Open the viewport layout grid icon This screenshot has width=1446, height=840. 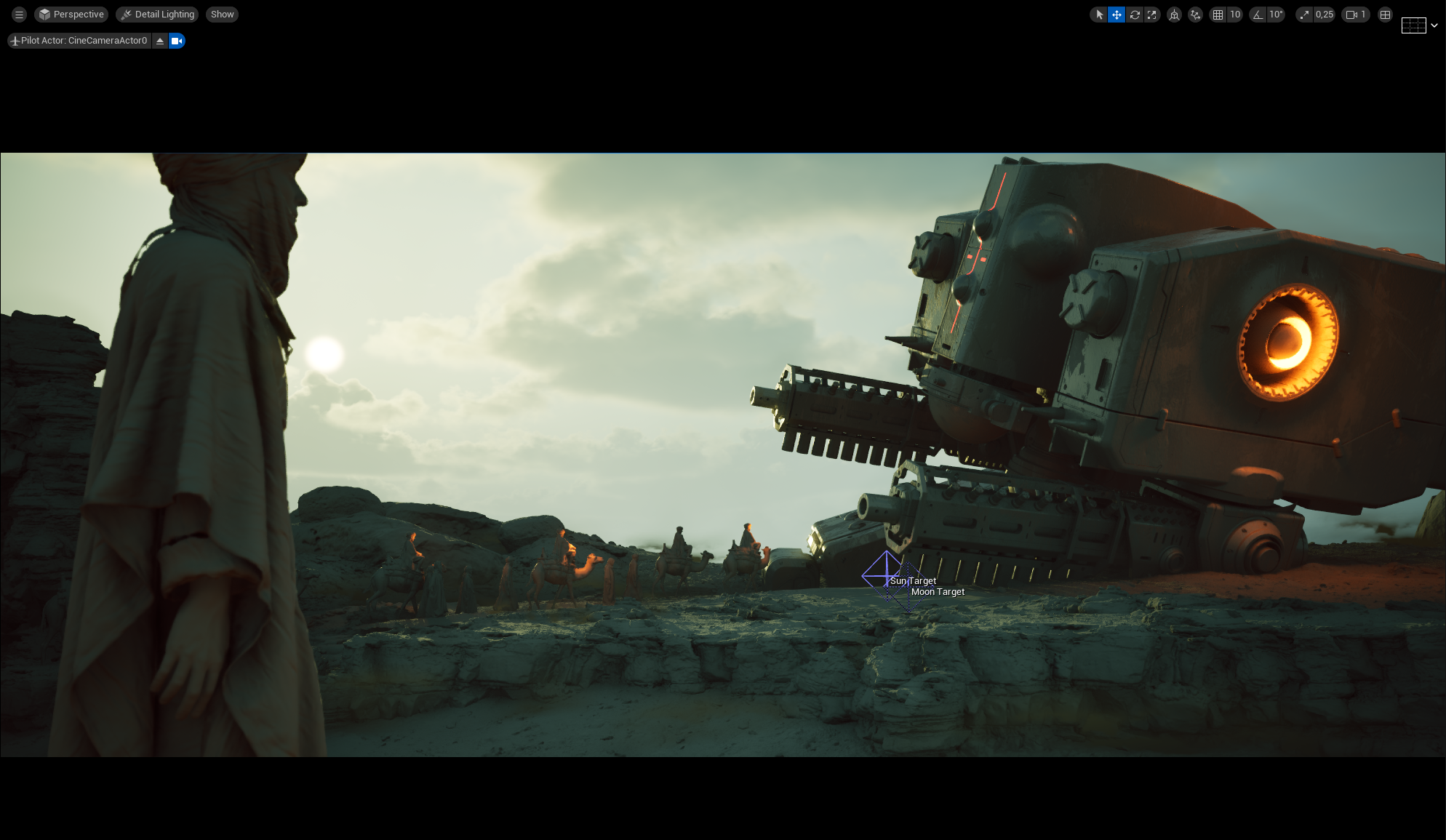pyautogui.click(x=1385, y=15)
